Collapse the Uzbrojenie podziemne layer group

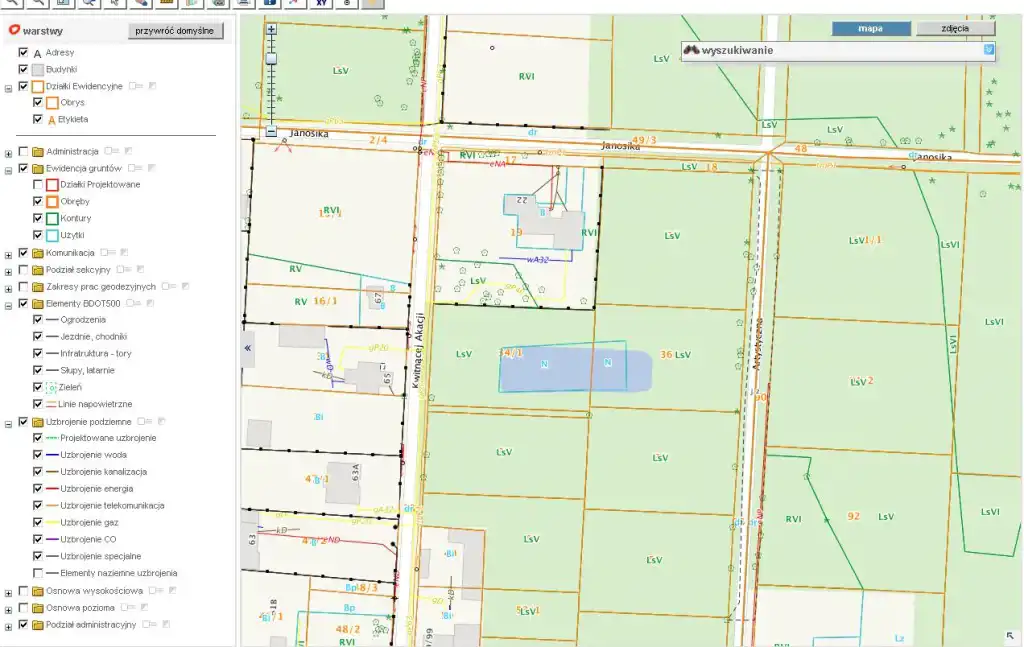(9, 423)
